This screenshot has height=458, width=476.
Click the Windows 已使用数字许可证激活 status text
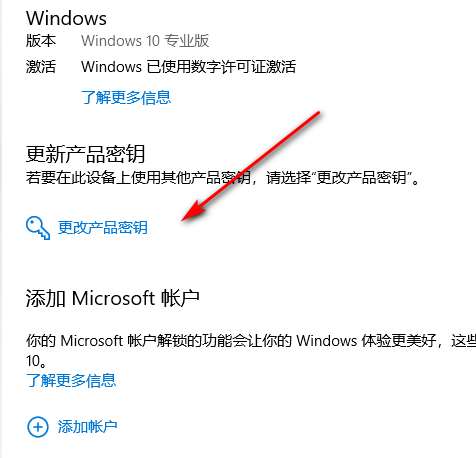[x=188, y=66]
